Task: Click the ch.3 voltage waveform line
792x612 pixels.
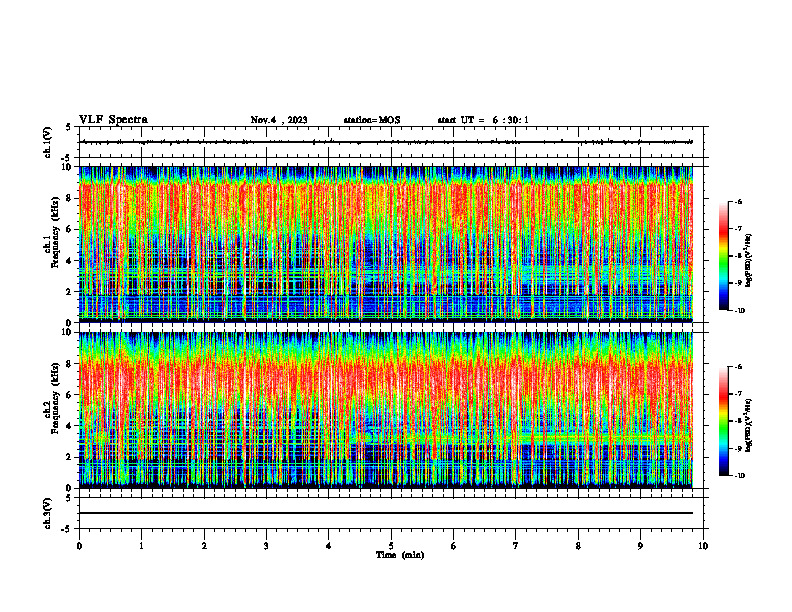Action: (x=386, y=513)
